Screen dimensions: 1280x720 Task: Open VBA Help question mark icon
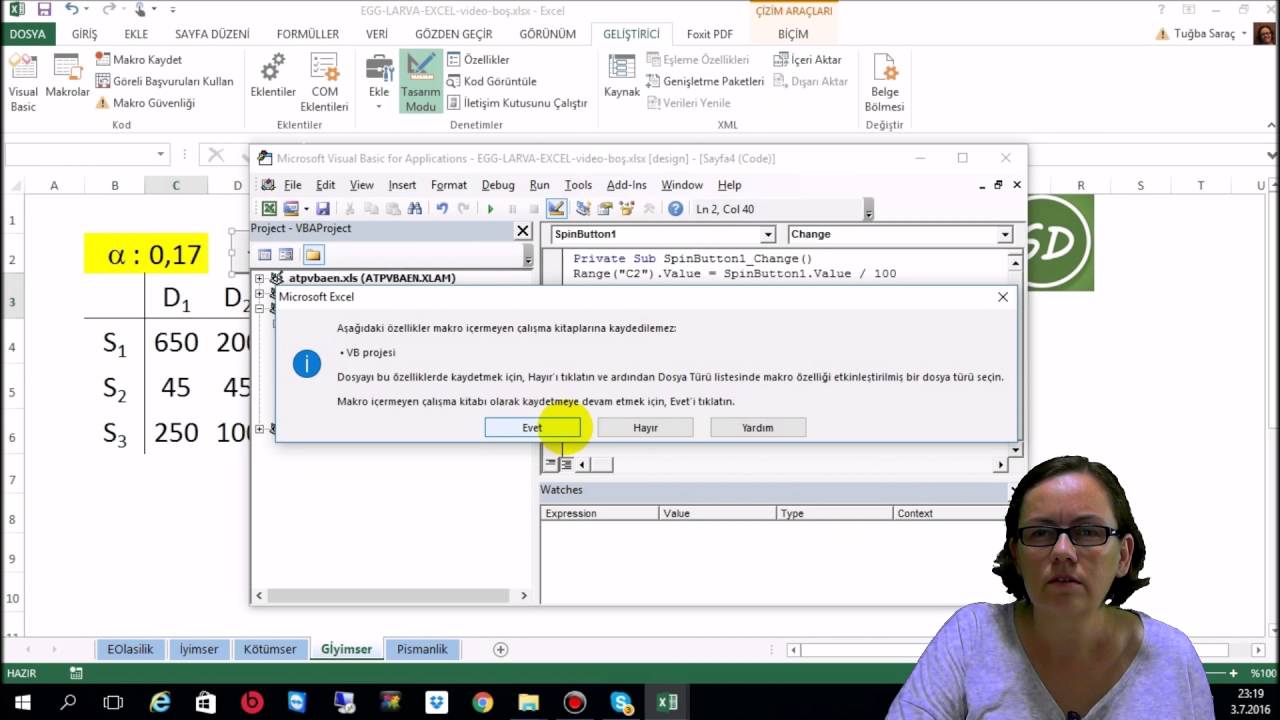[675, 209]
